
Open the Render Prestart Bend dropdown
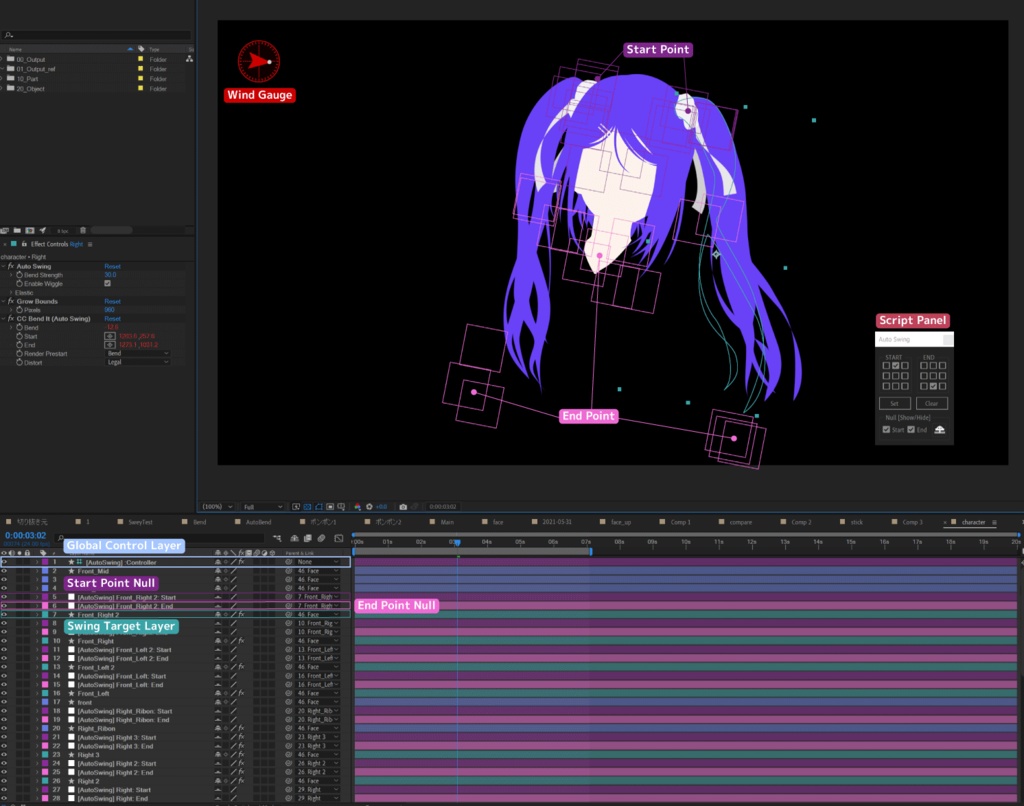pos(138,353)
